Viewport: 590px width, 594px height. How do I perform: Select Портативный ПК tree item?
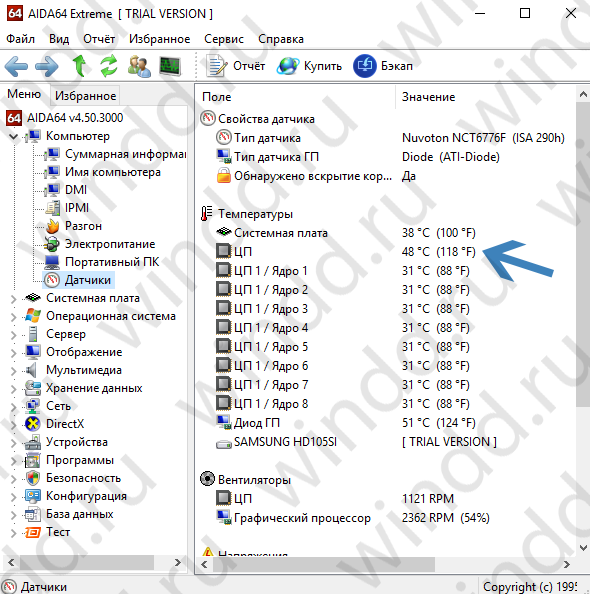102,262
